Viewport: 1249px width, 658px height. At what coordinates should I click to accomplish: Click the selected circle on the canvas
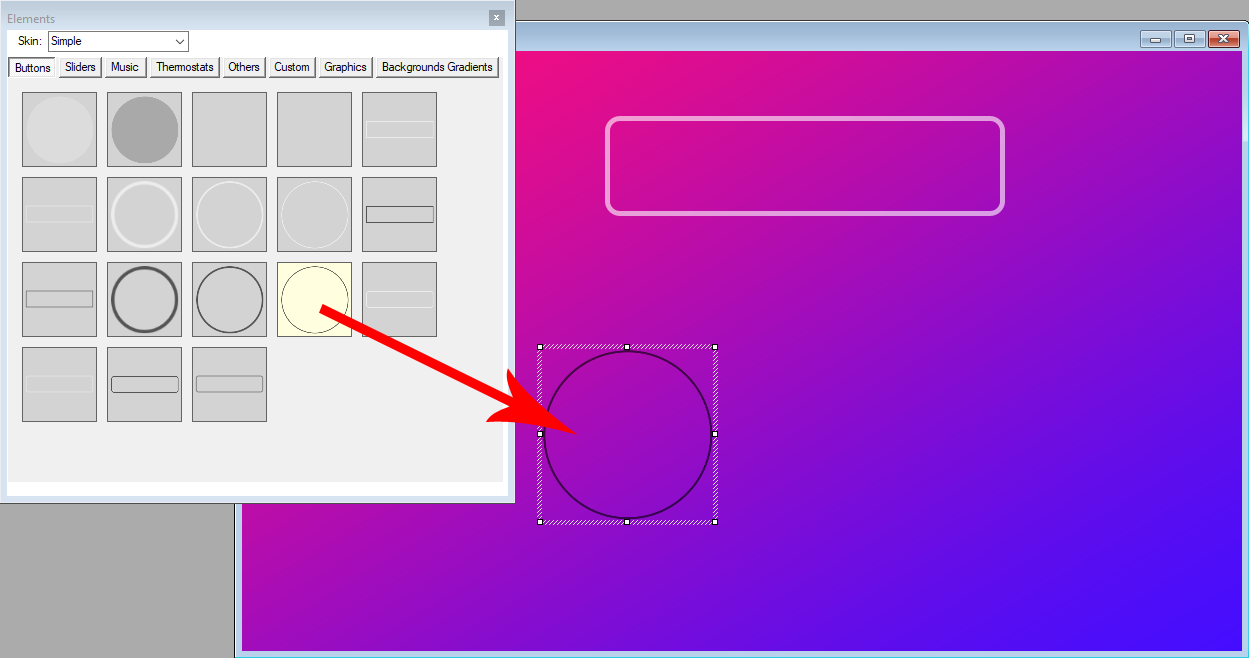(627, 434)
